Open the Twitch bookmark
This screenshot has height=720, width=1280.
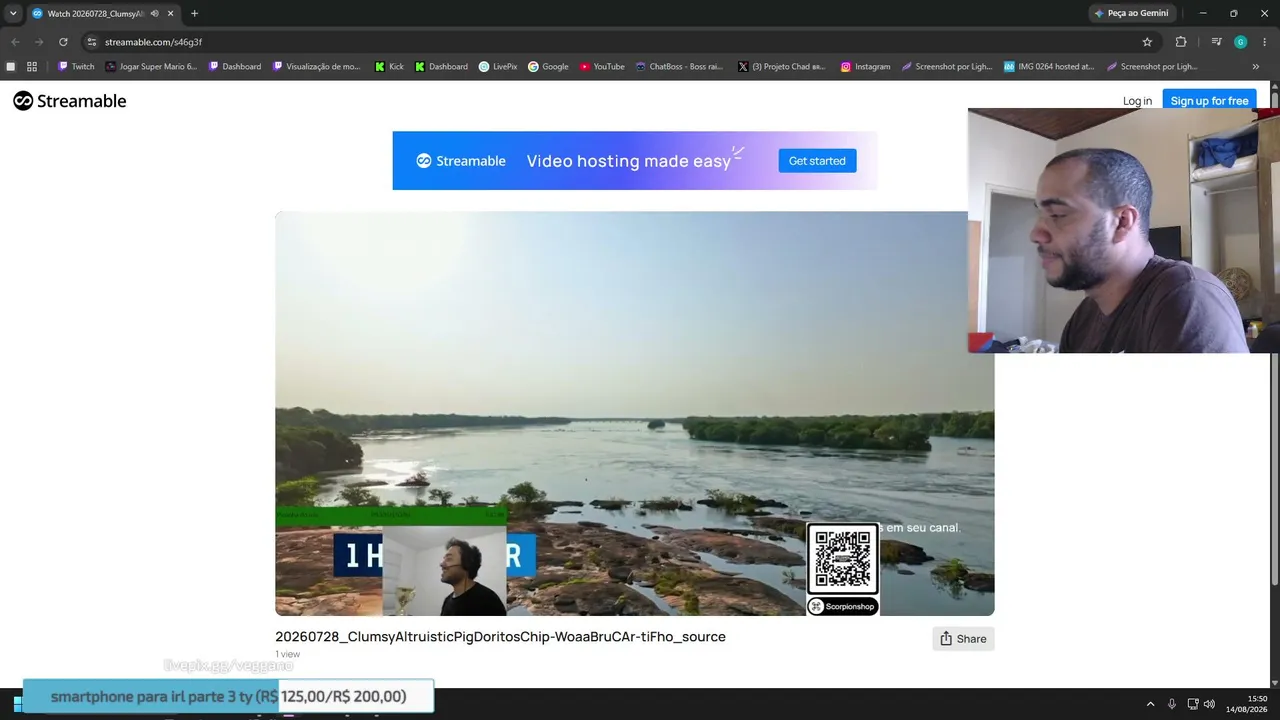pos(76,67)
